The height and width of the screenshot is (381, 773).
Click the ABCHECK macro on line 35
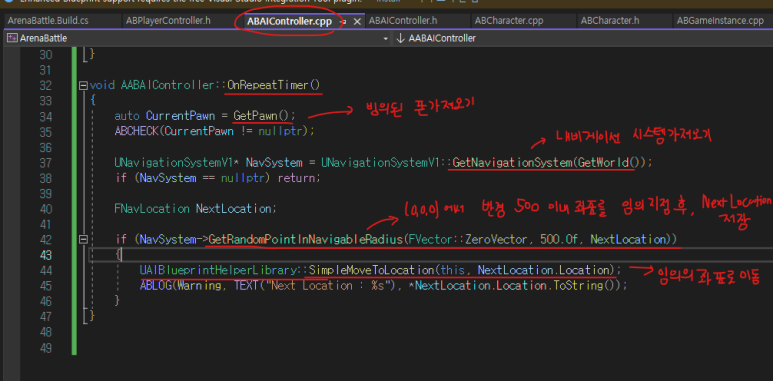click(137, 131)
